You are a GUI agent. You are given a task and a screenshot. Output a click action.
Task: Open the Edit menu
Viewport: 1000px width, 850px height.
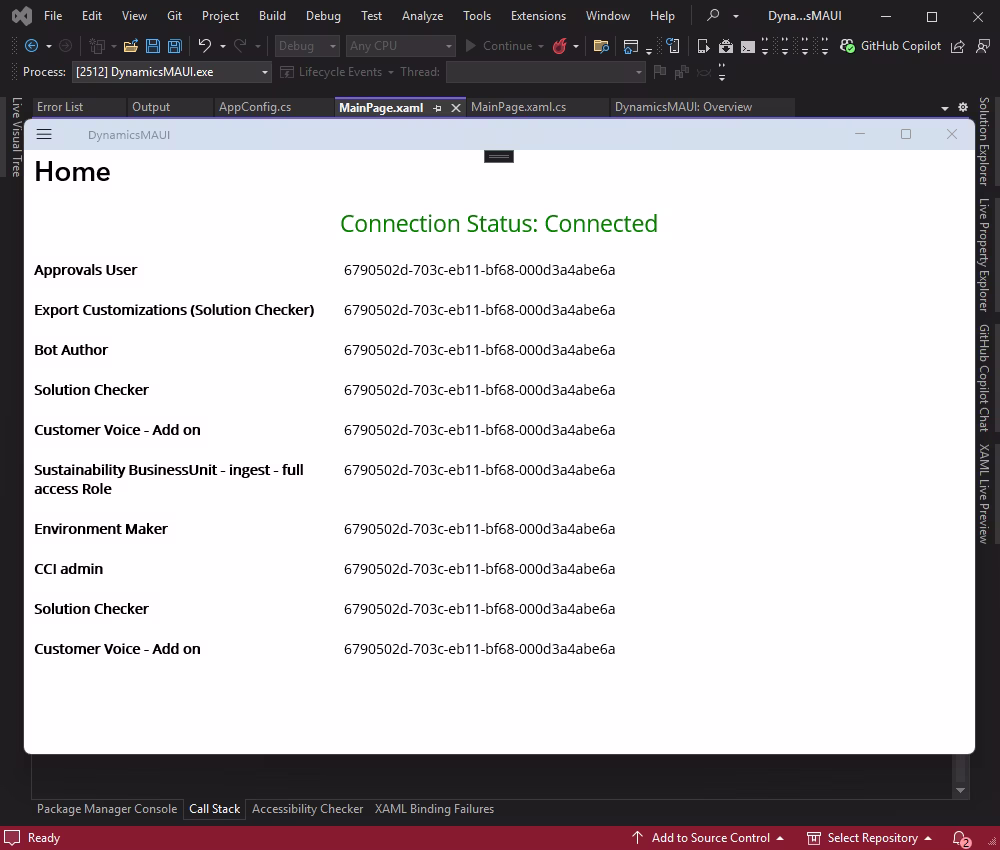pos(92,16)
